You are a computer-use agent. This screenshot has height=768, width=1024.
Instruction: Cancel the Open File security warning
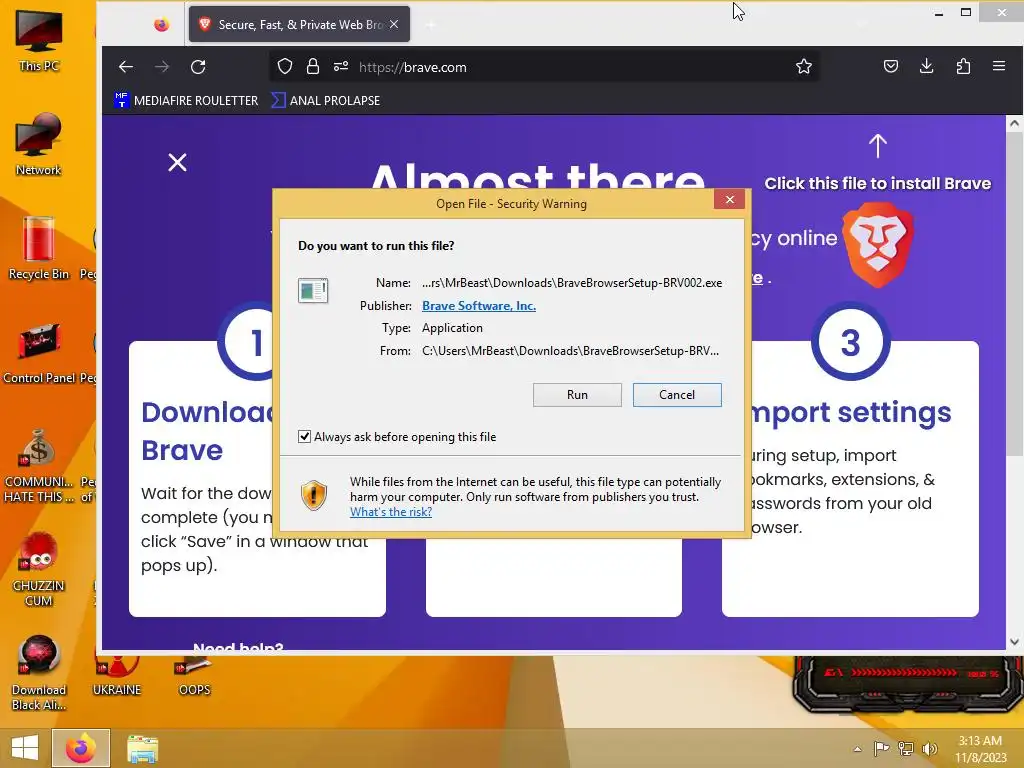(677, 394)
